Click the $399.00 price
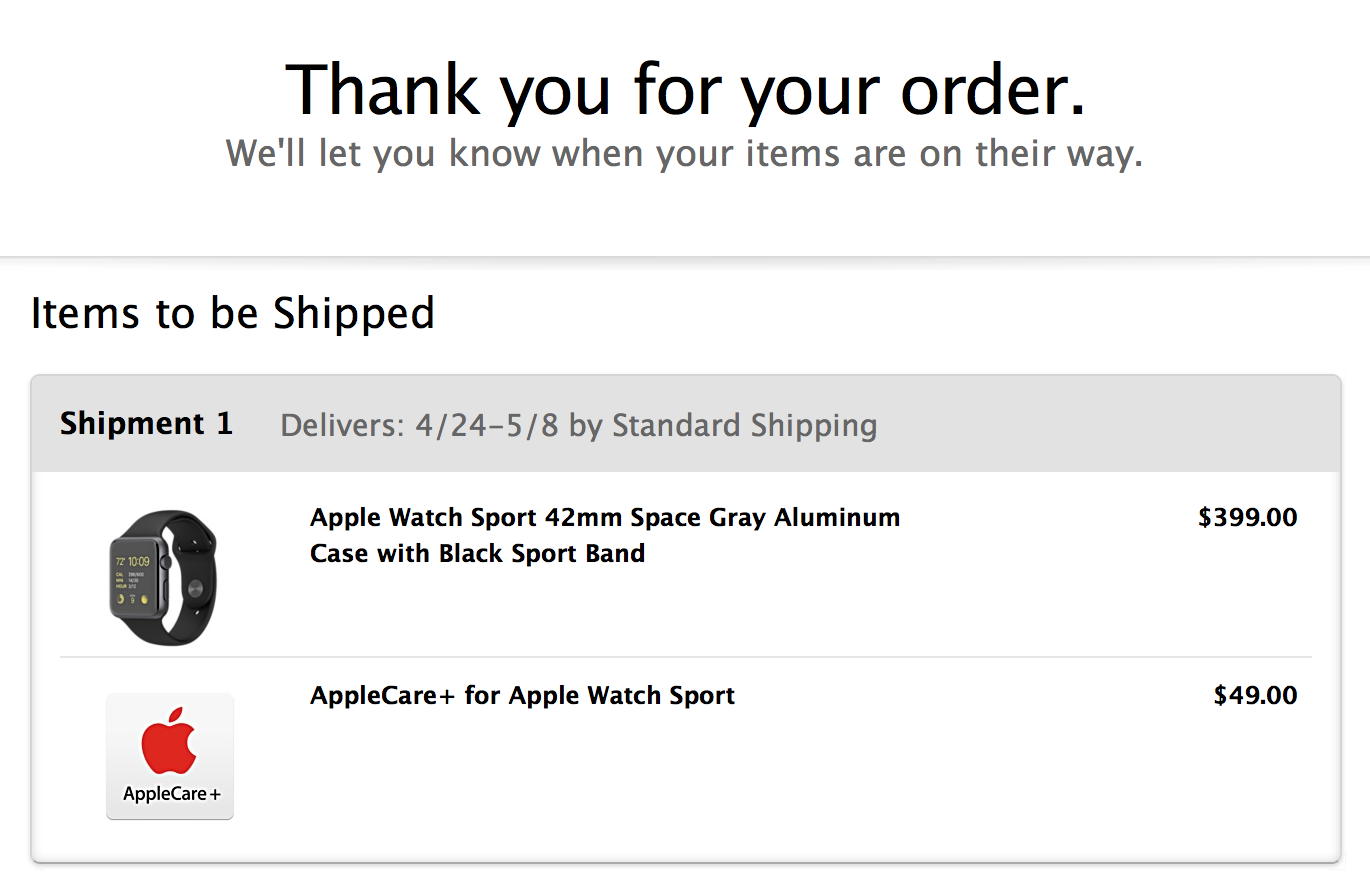The height and width of the screenshot is (882, 1370). pos(1247,517)
